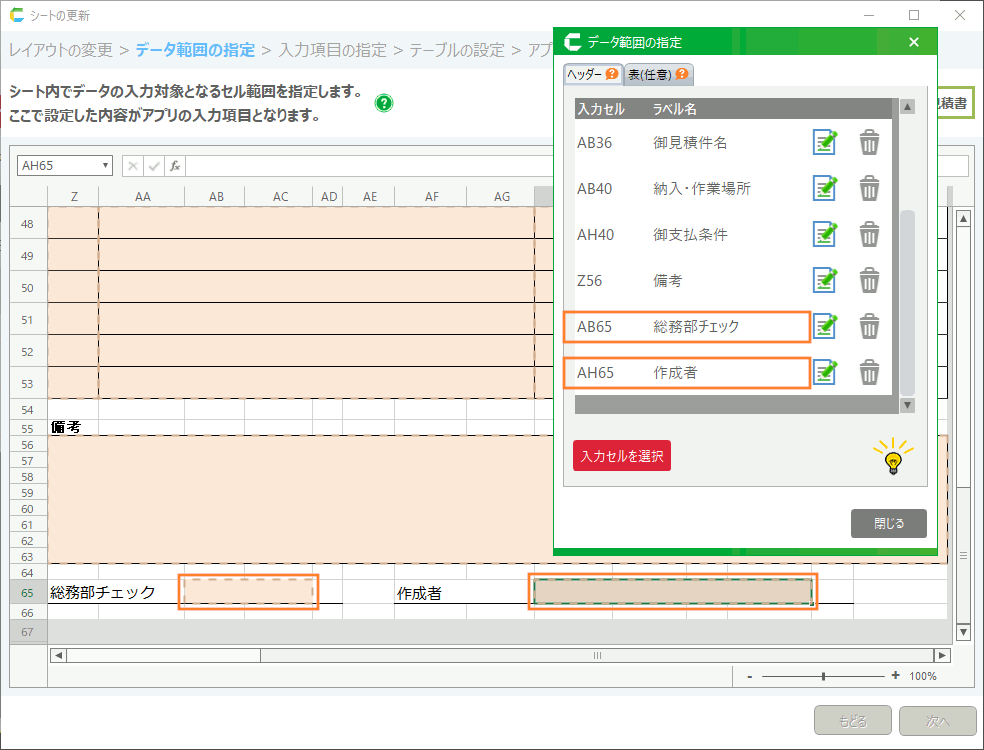Delete the 納入・作業場所 entry with trash icon
This screenshot has height=750, width=984.
[870, 189]
